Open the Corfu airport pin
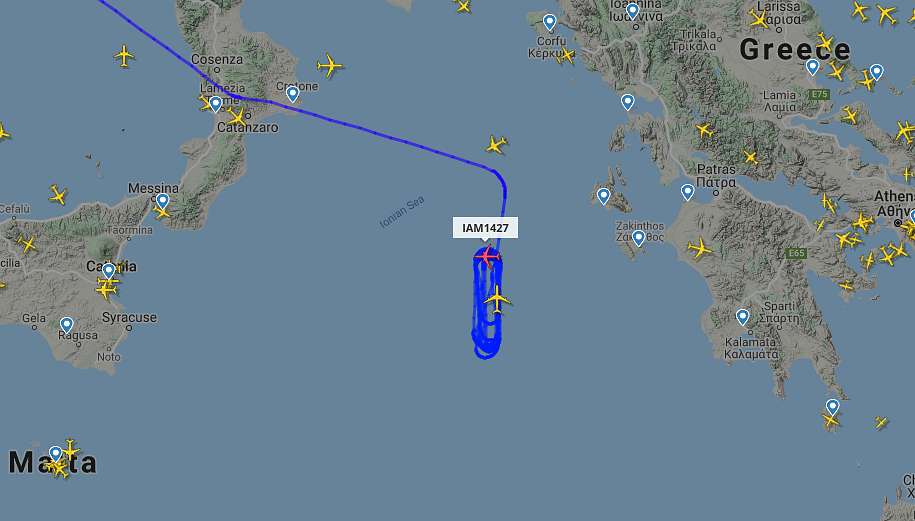The height and width of the screenshot is (521, 915). 550,23
